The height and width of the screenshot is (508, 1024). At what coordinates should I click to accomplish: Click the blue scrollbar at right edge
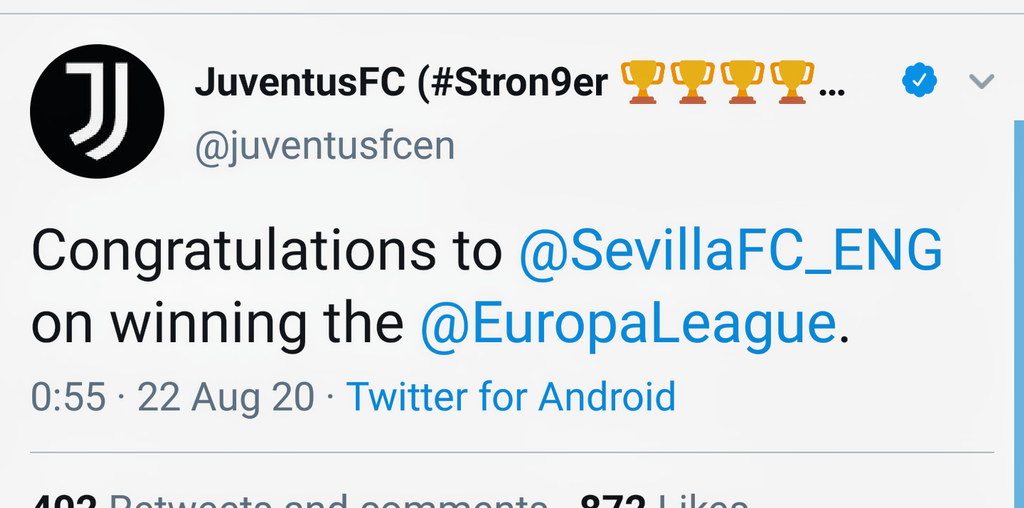[1019, 313]
